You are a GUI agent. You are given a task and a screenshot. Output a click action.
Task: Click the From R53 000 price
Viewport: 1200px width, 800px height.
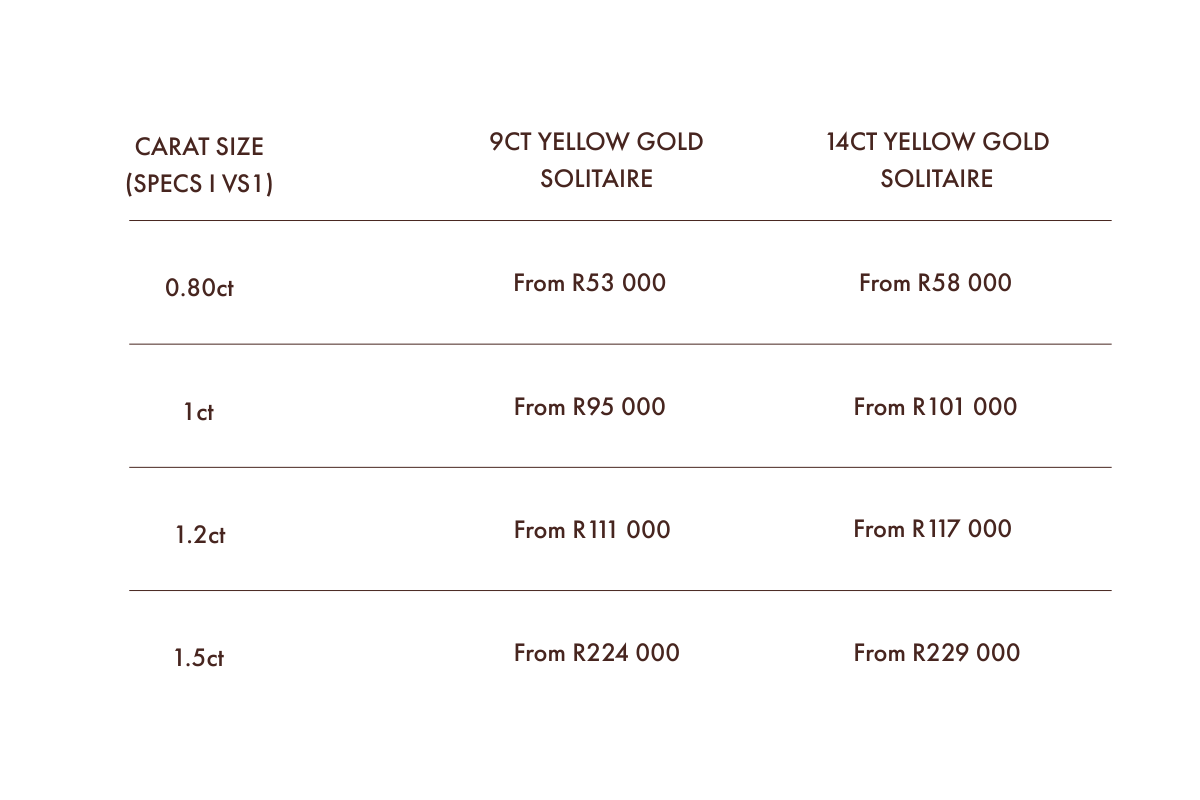(x=589, y=283)
